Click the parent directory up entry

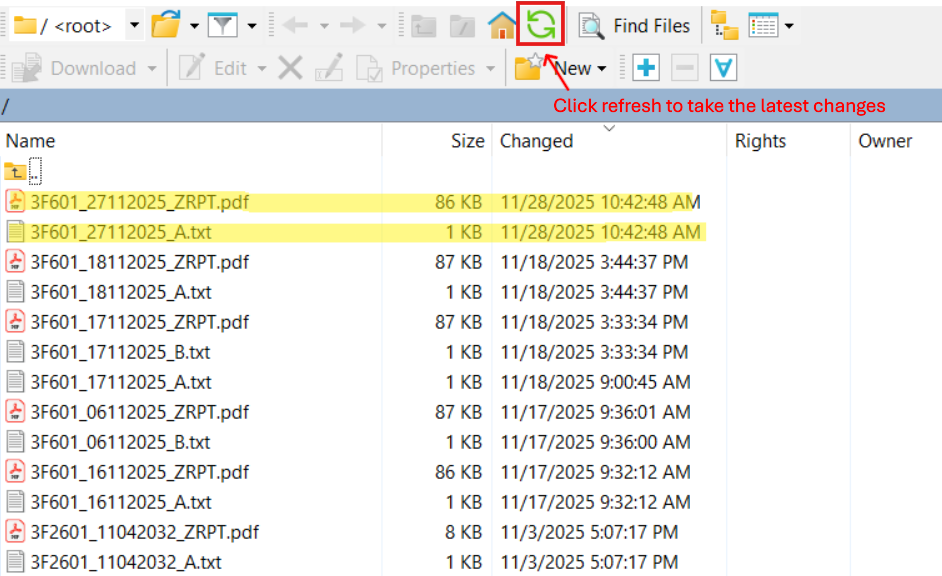pyautogui.click(x=24, y=172)
